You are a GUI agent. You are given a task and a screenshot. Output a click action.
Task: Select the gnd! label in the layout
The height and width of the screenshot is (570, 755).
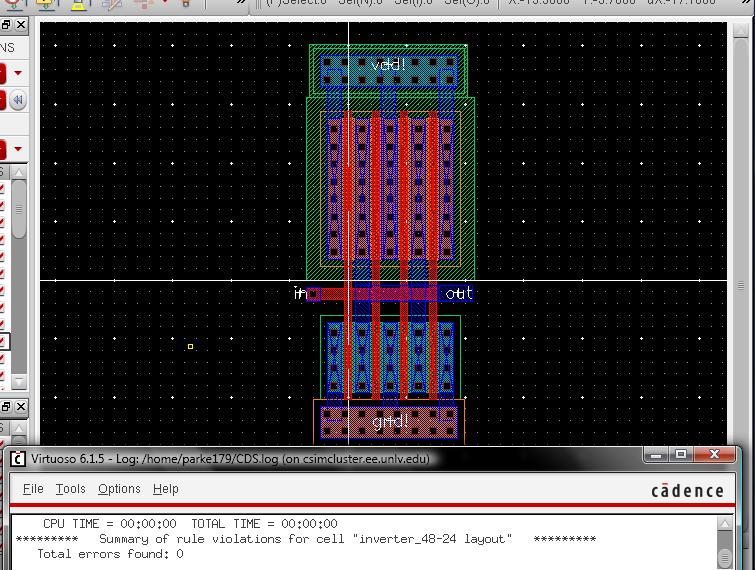[x=389, y=422]
